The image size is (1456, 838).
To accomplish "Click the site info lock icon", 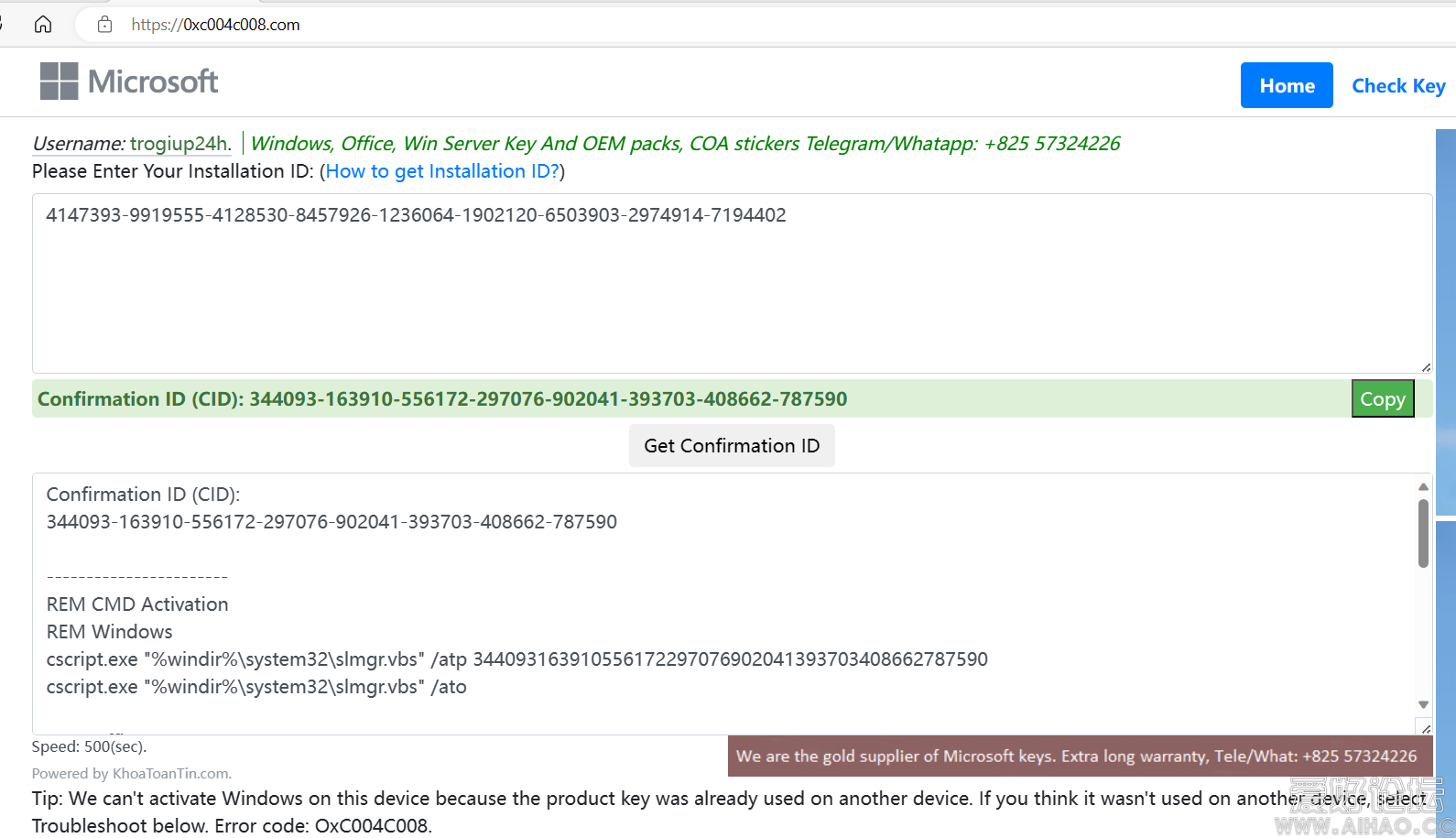I will coord(105,25).
